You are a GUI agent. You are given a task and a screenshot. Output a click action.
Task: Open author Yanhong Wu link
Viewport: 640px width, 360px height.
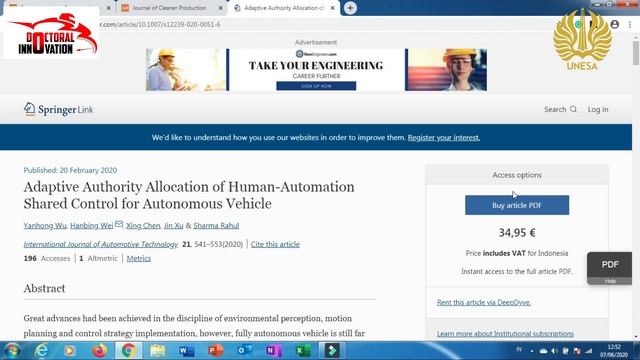click(45, 225)
